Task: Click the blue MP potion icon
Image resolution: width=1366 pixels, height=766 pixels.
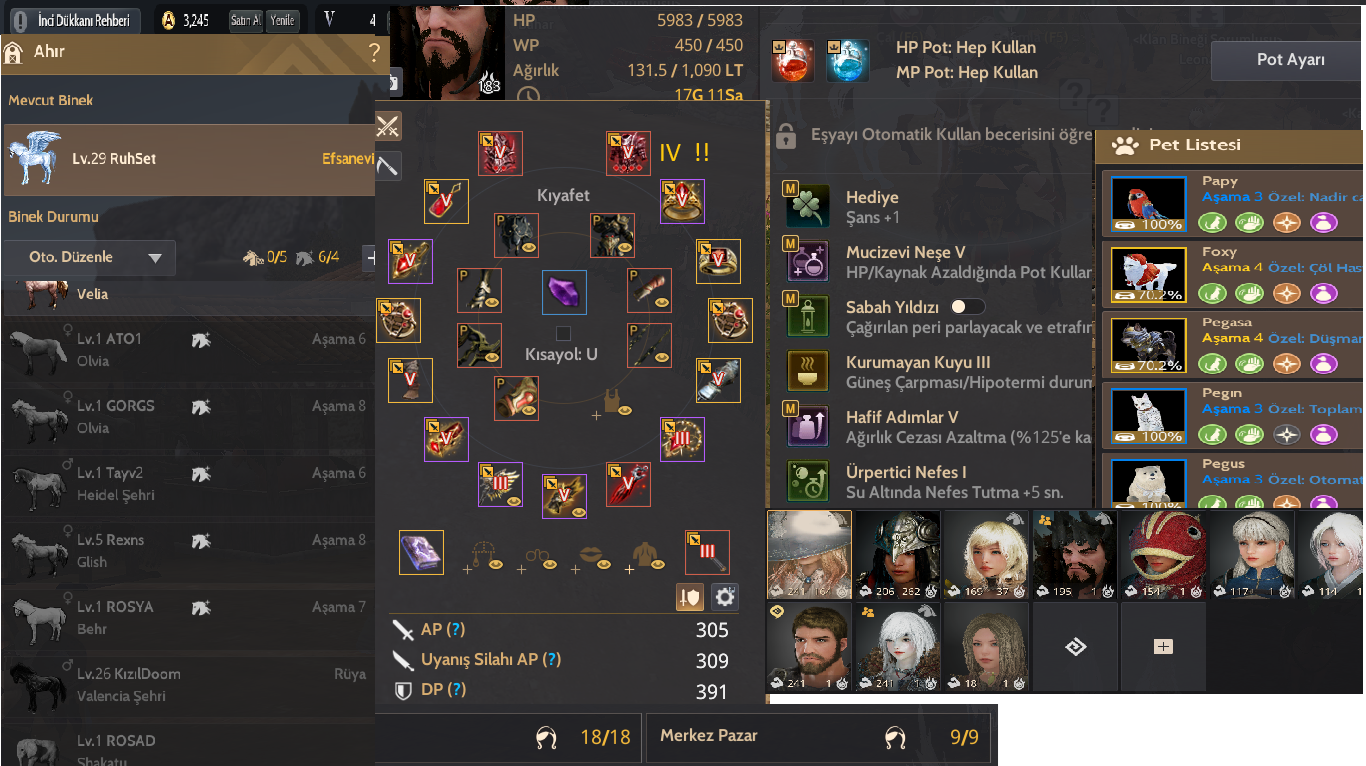Action: tap(848, 60)
